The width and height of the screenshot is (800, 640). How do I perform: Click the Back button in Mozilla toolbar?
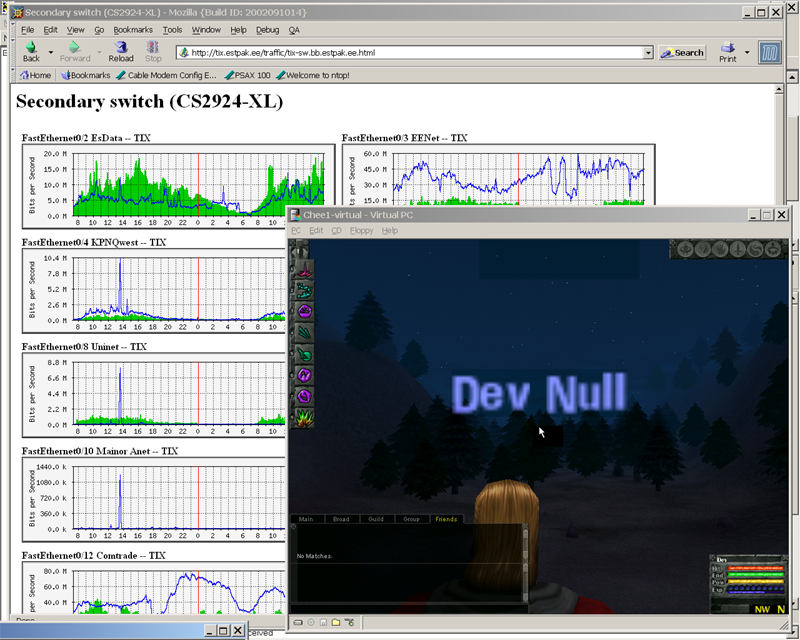(x=31, y=52)
